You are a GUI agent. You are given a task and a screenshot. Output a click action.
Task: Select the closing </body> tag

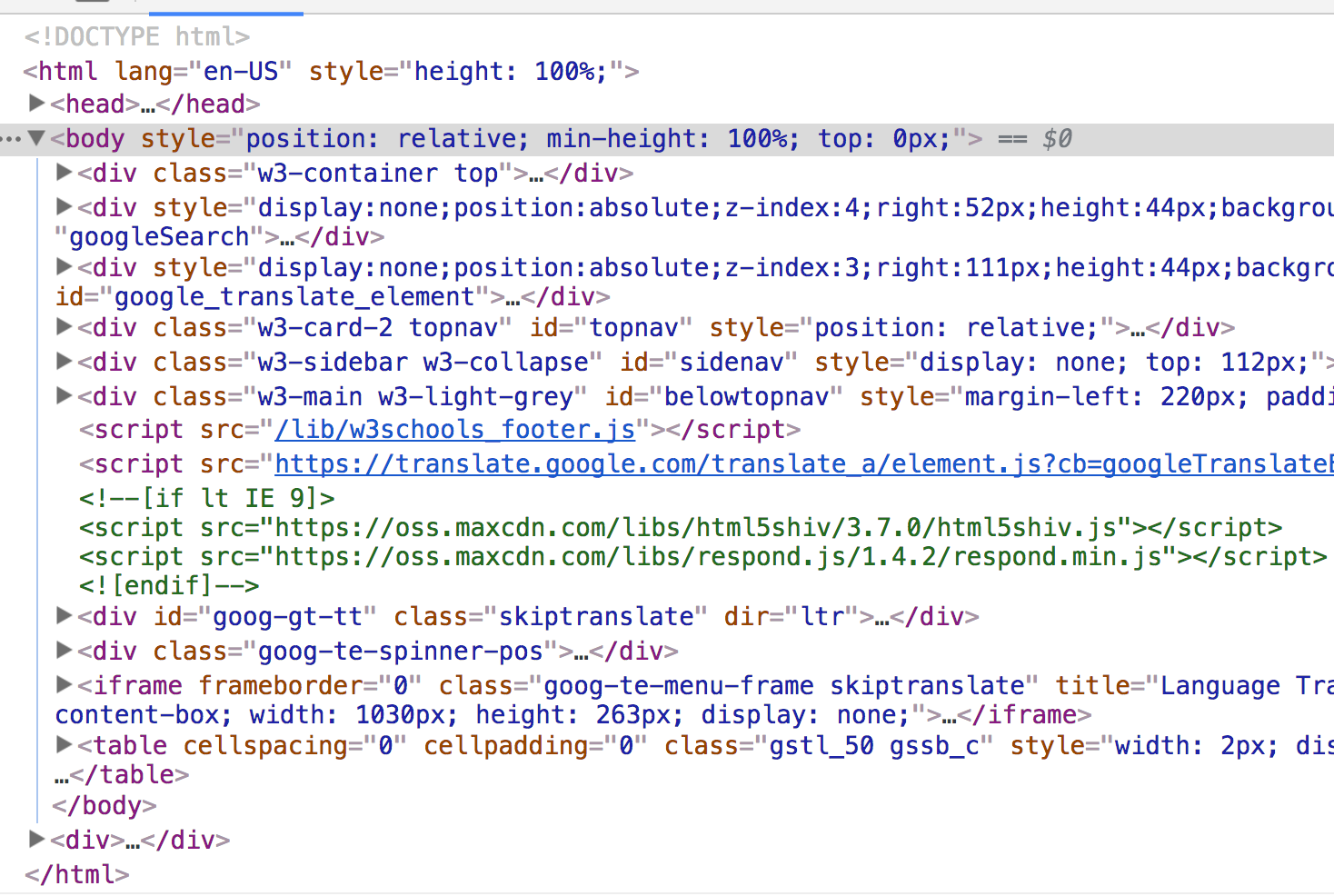pos(105,805)
